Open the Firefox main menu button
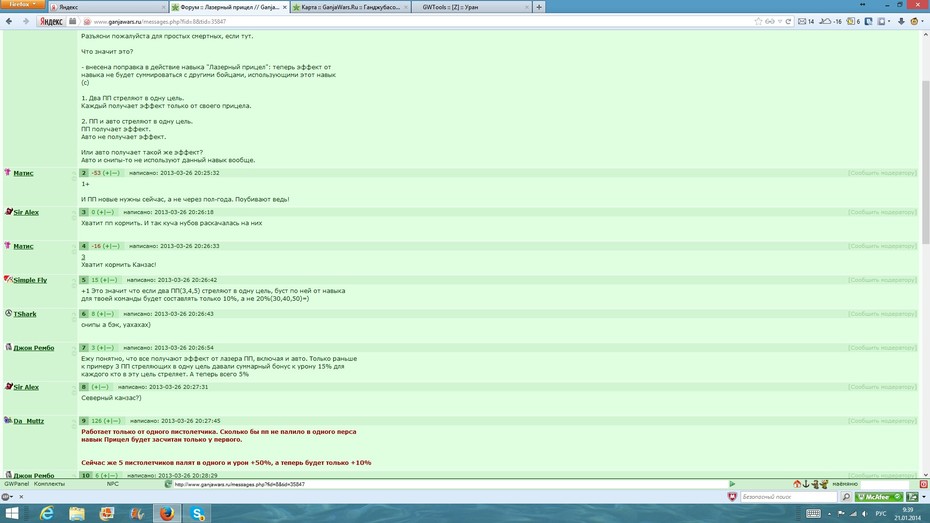930x523 pixels. 22,4
